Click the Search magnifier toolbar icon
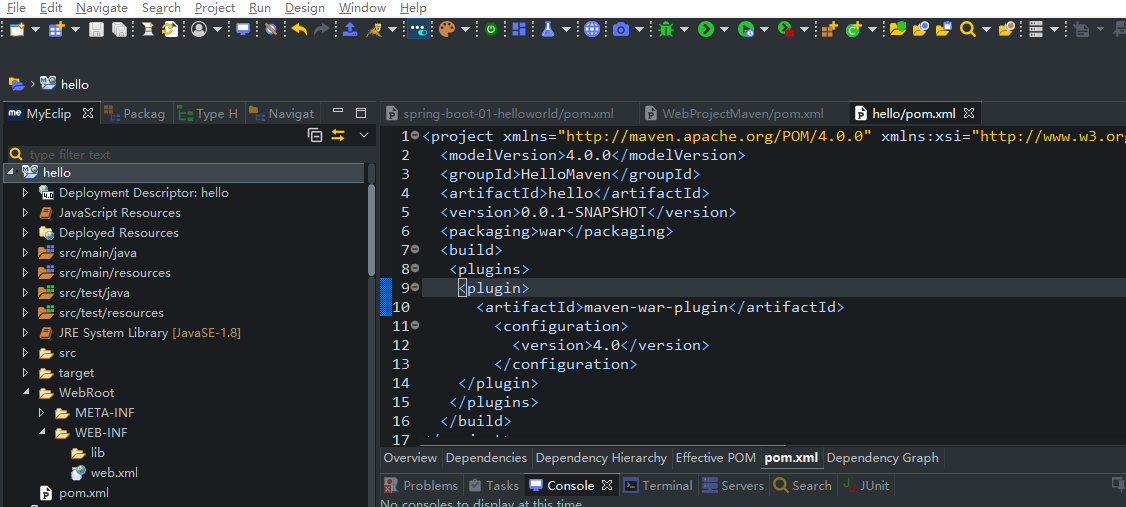The width and height of the screenshot is (1126, 507). click(967, 29)
